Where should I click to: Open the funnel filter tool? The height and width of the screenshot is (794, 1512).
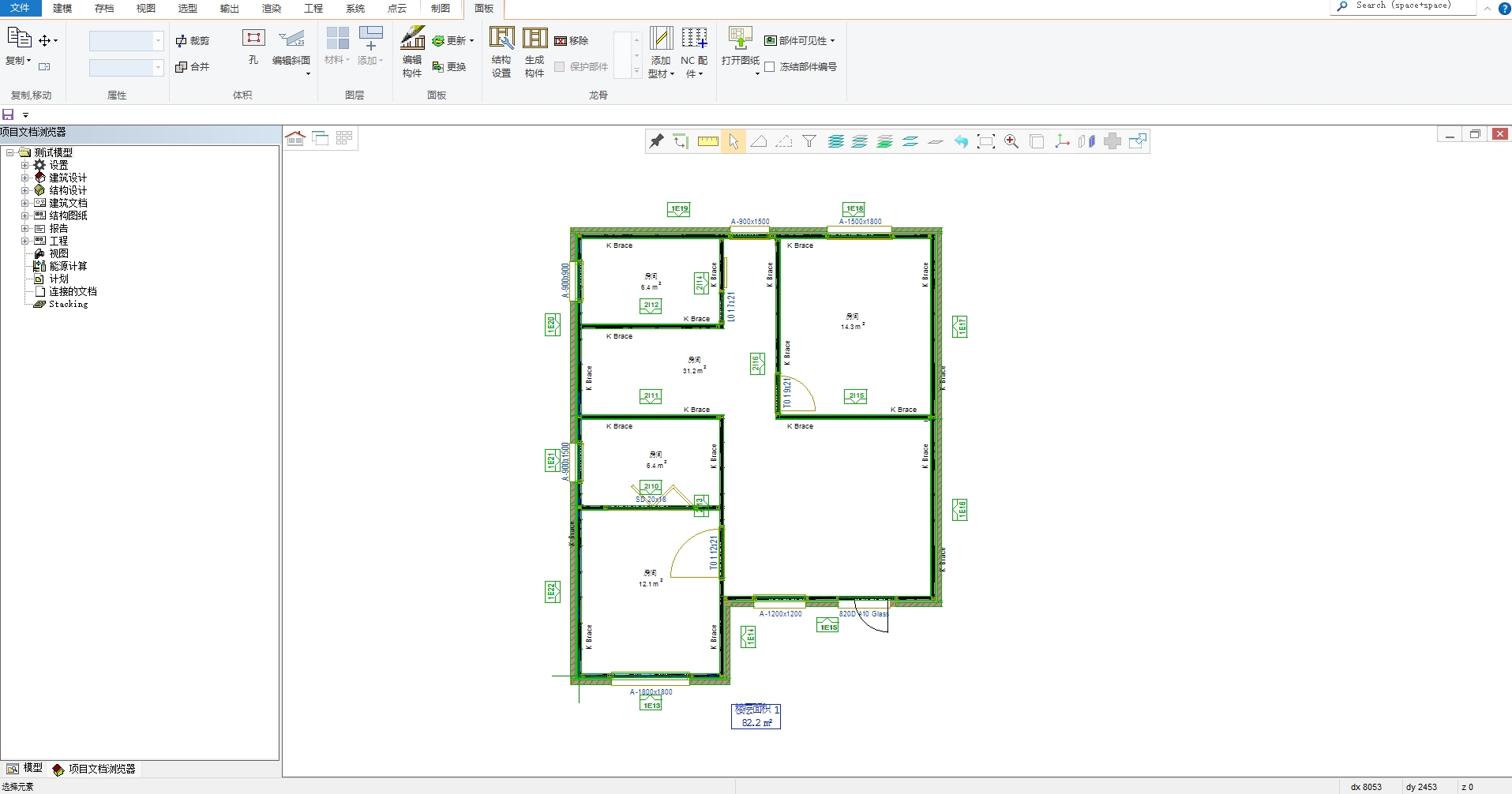[x=809, y=141]
